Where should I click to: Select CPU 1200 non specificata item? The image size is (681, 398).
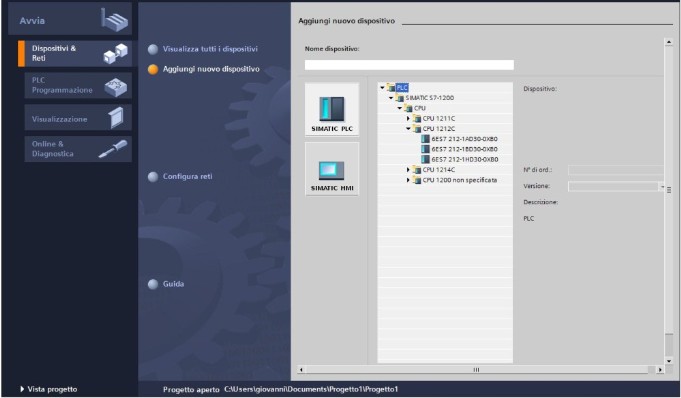point(460,180)
